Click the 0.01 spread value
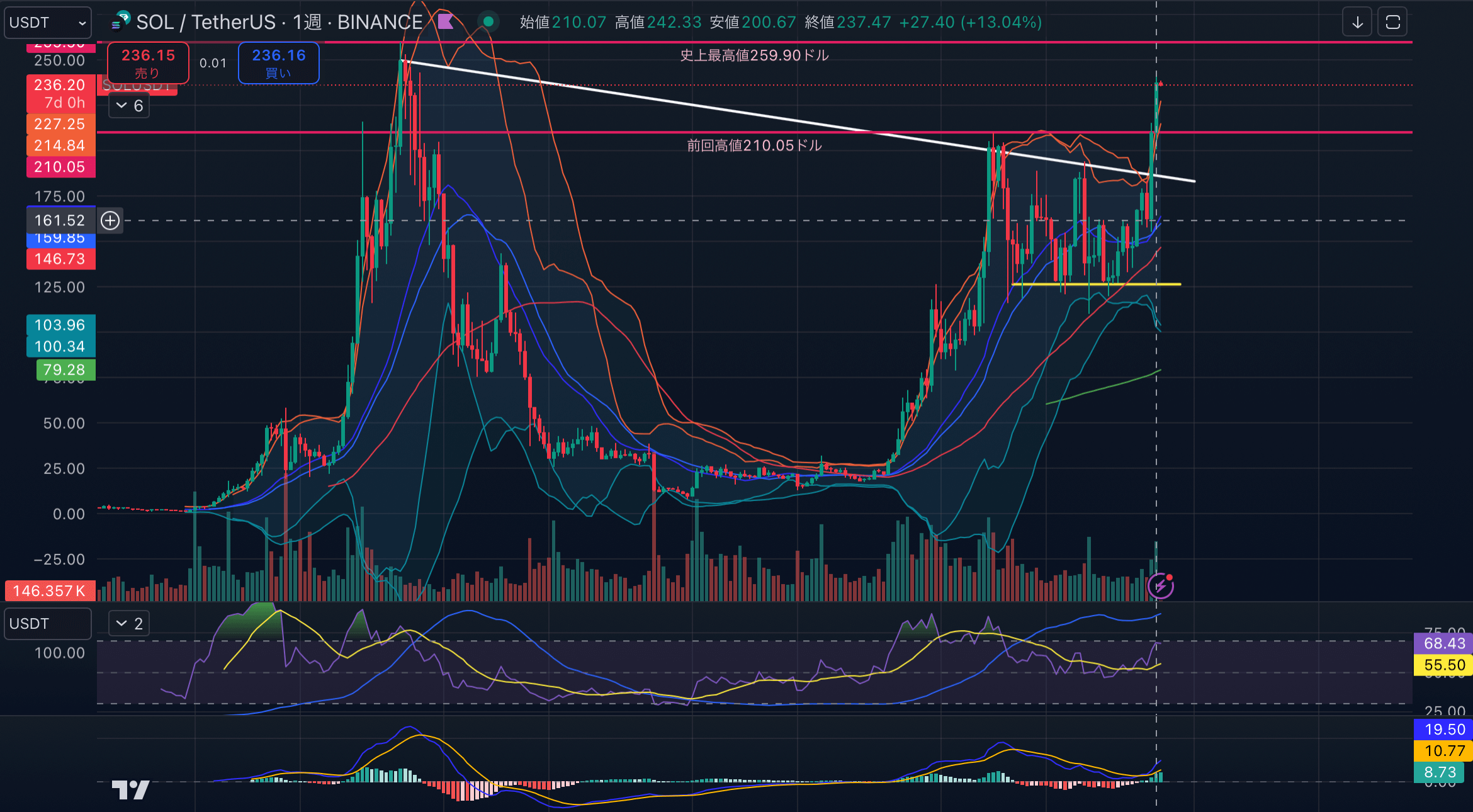 point(213,63)
